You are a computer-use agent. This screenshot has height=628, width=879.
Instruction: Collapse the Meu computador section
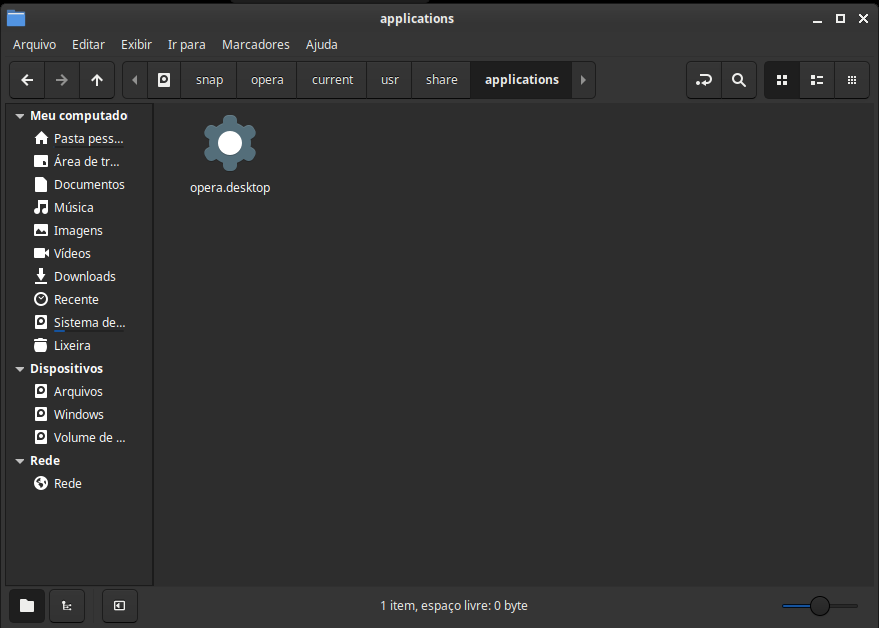tap(20, 116)
